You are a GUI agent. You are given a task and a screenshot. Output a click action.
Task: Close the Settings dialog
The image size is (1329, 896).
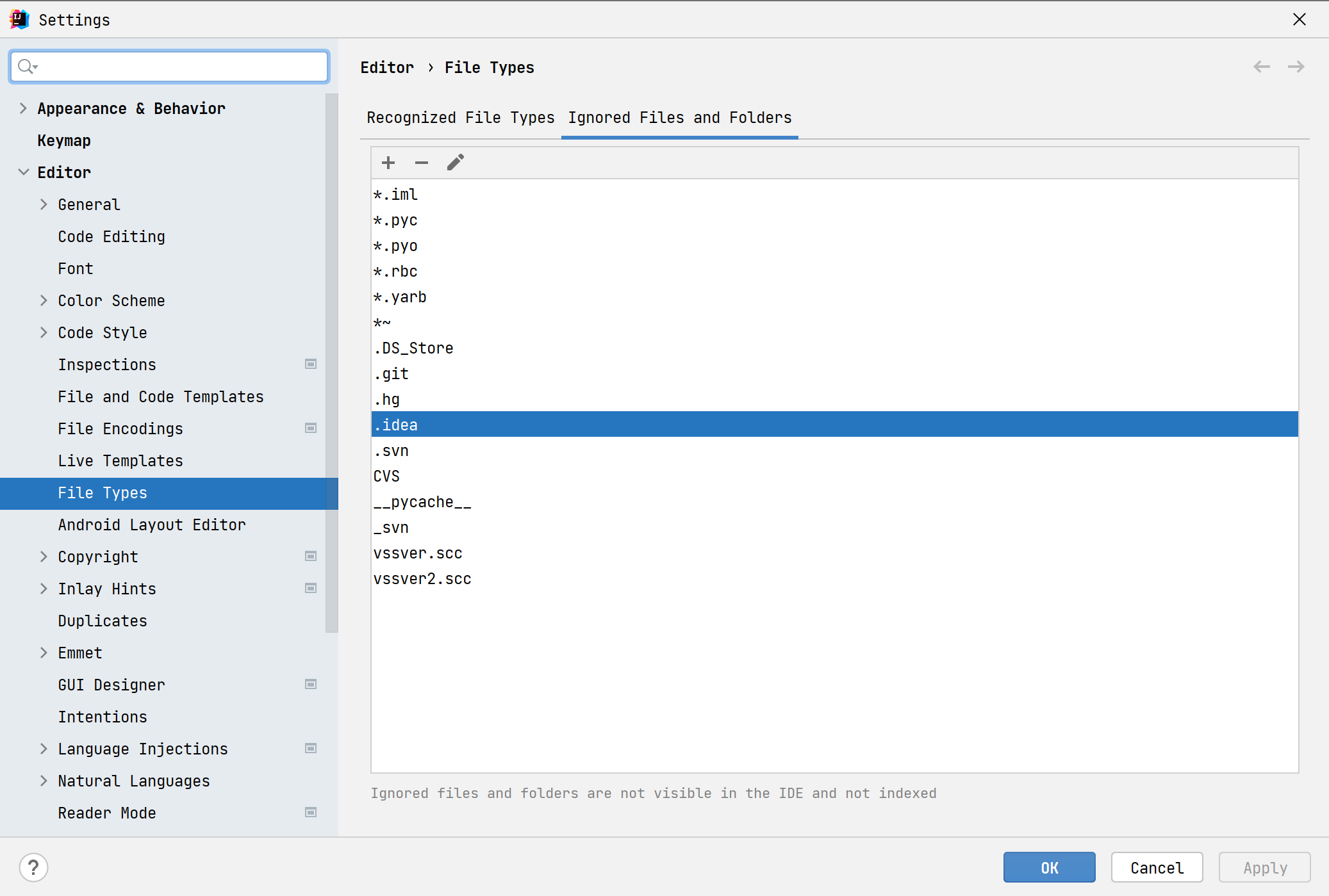point(1299,19)
